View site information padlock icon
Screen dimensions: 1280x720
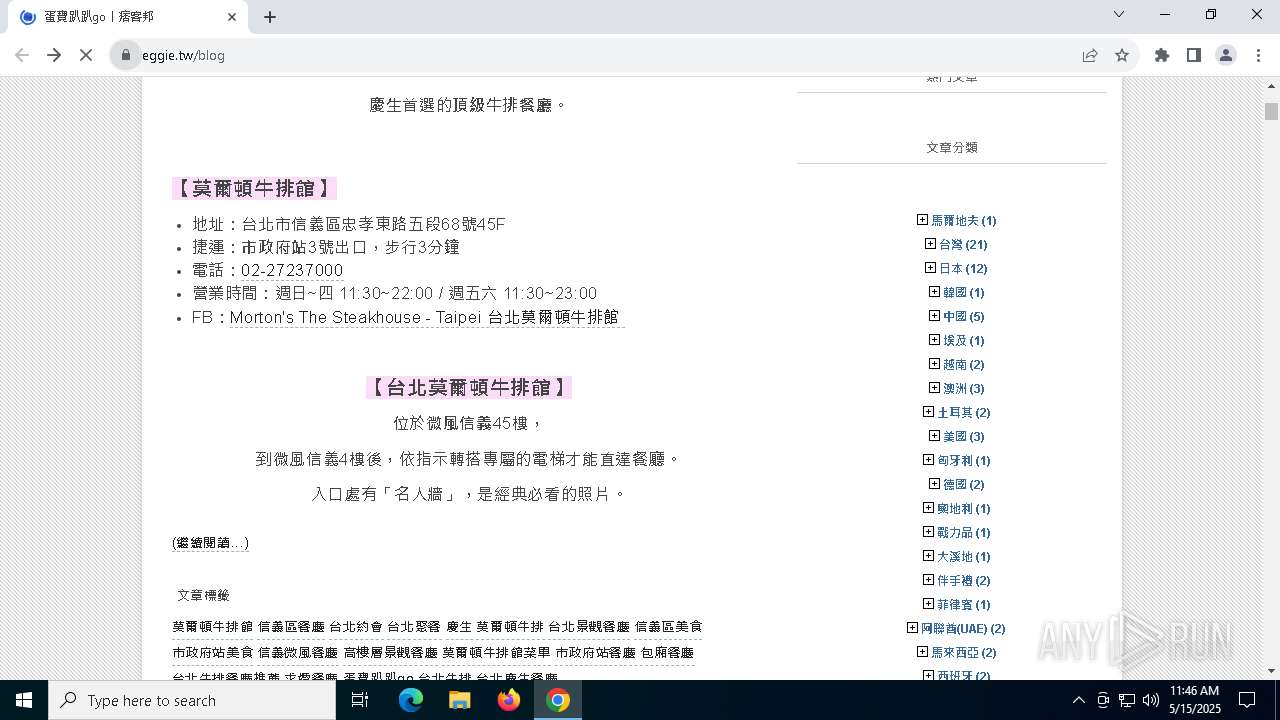coord(126,55)
